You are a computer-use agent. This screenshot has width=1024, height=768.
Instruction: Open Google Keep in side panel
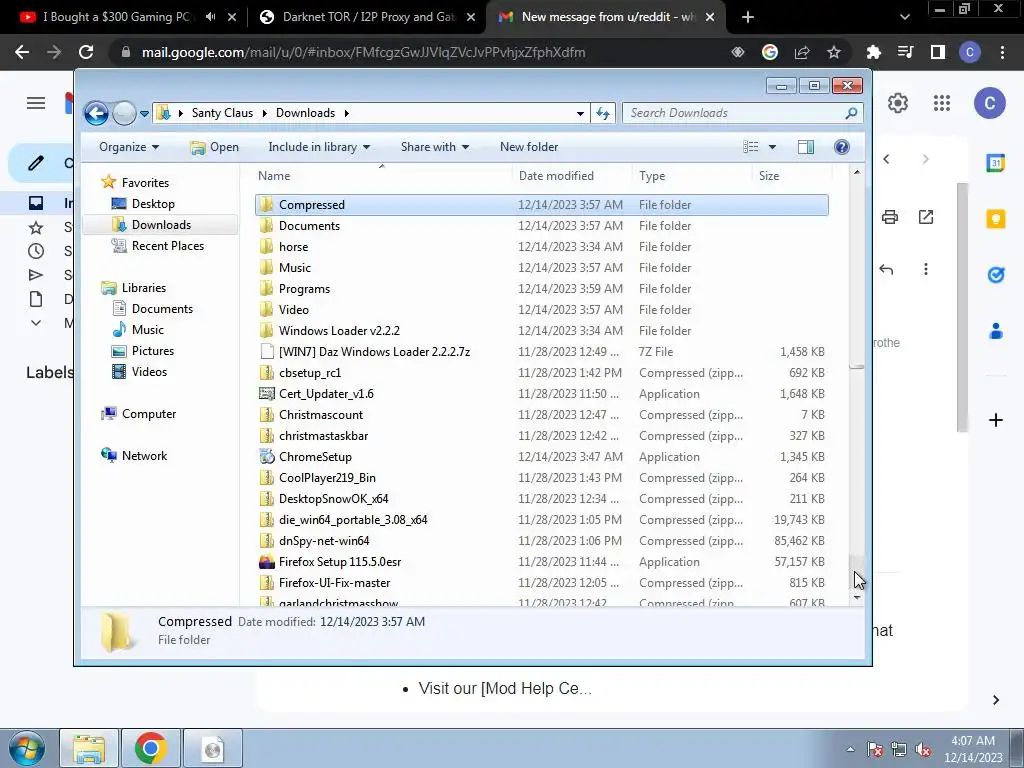[x=995, y=219]
